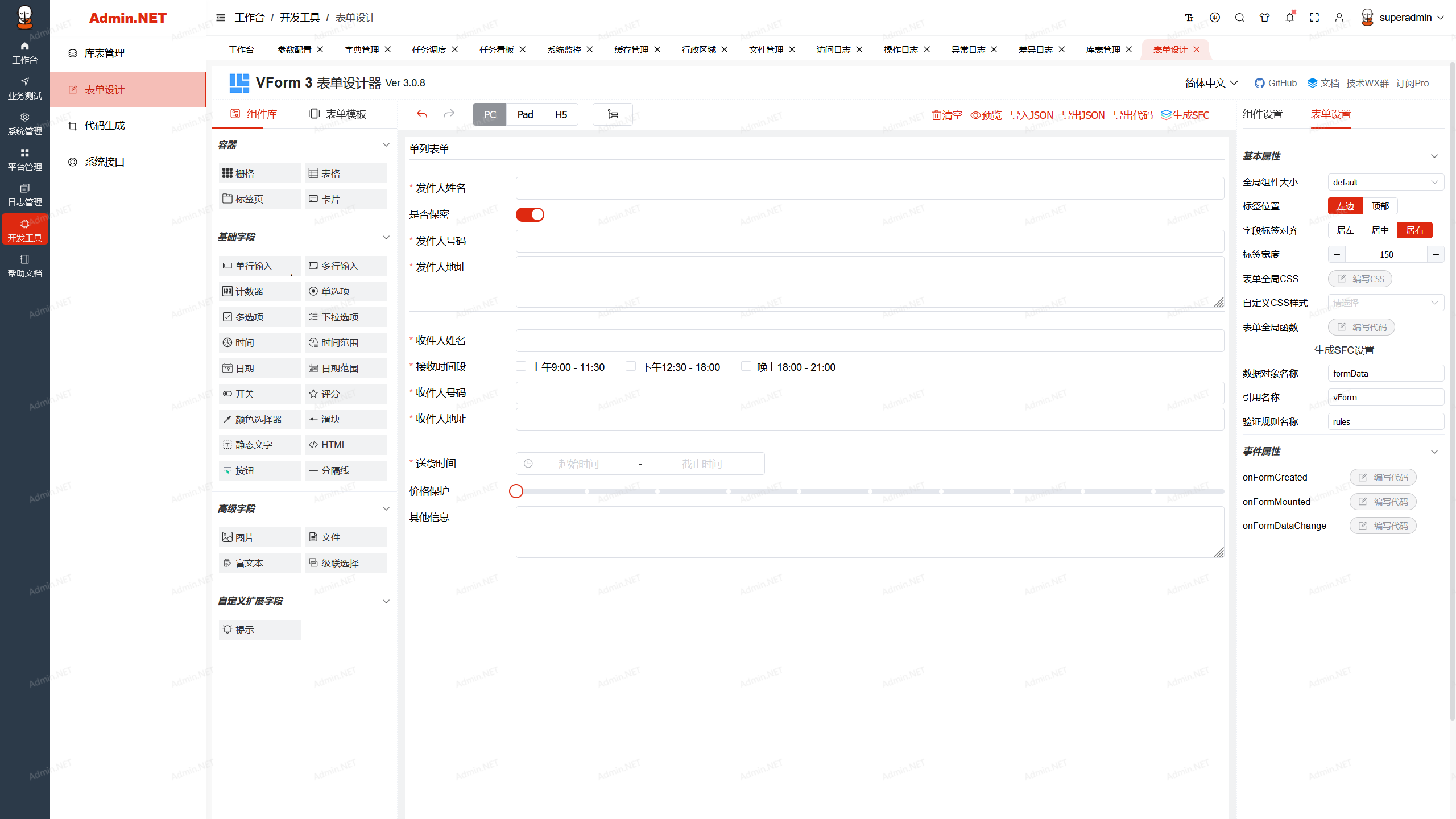
Task: Click the undo arrow icon
Action: click(421, 114)
